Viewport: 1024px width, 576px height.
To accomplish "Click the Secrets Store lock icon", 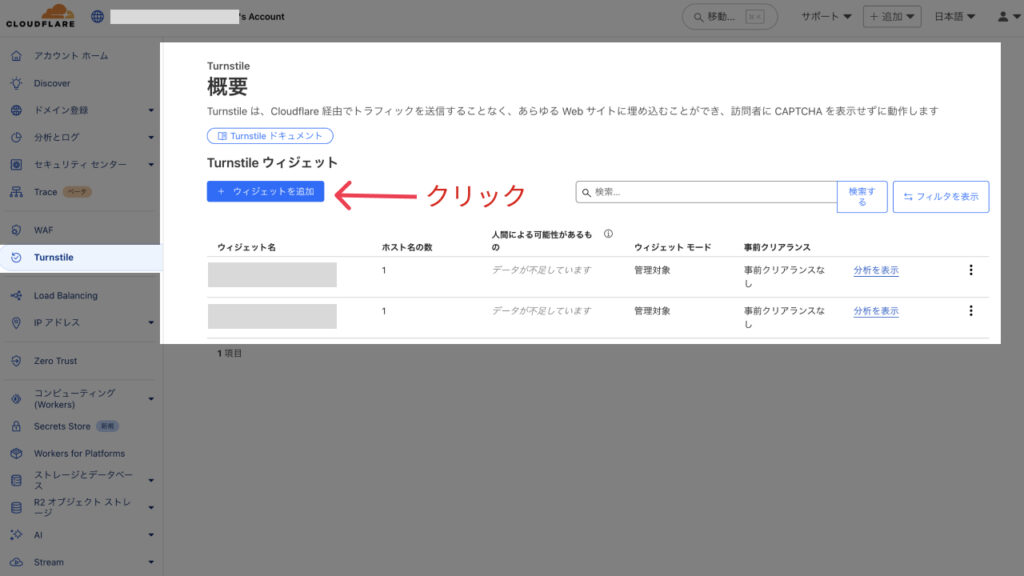I will coord(16,426).
